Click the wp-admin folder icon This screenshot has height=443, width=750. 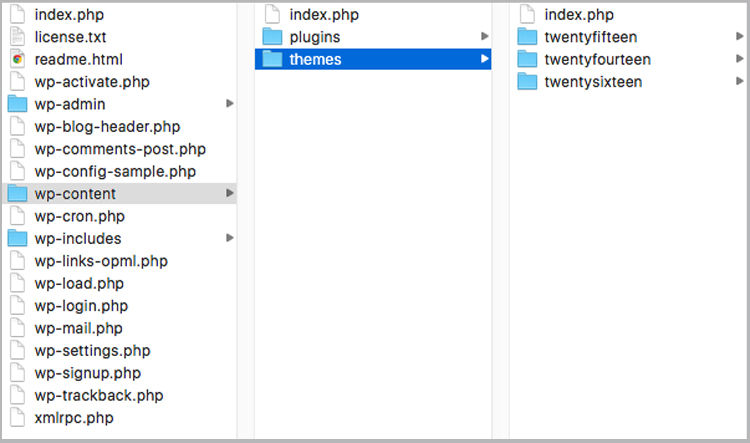pos(18,104)
